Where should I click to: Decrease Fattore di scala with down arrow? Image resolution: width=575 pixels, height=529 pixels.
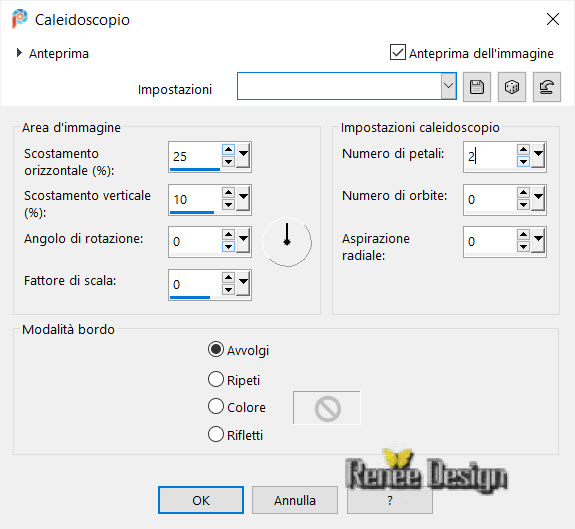[x=228, y=290]
